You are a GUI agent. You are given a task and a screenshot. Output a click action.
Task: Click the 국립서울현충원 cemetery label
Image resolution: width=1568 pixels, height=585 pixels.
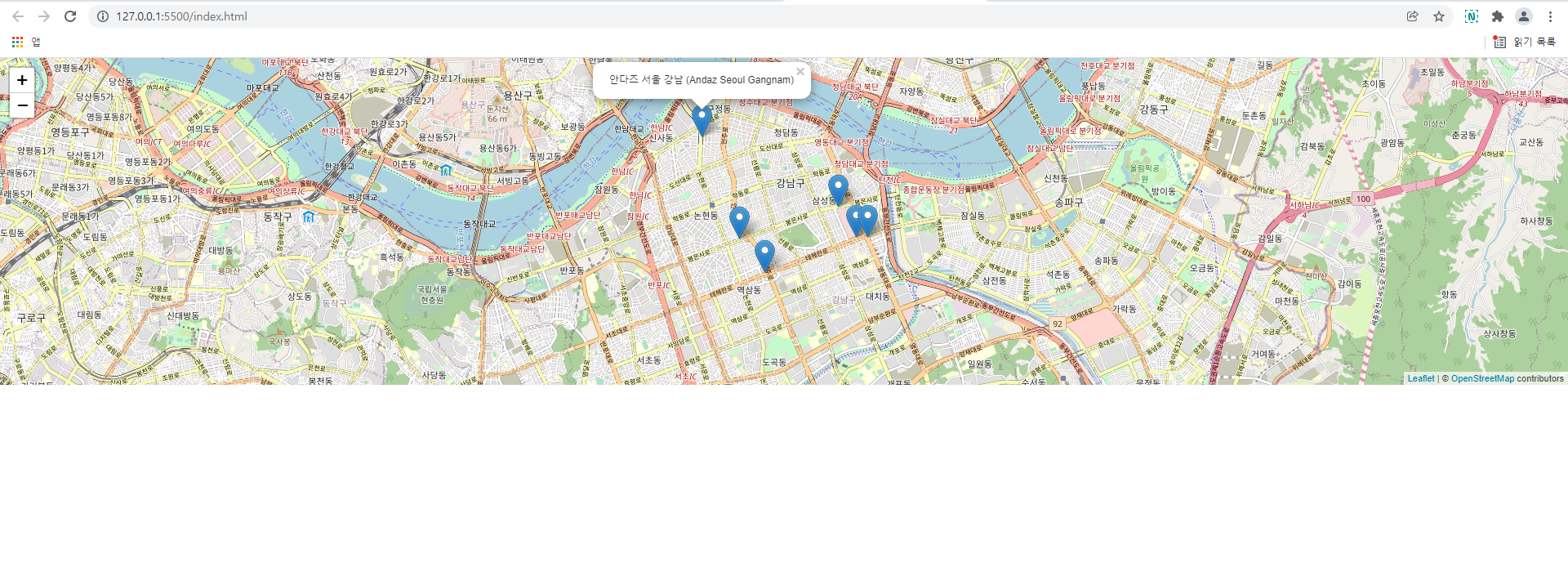[432, 295]
